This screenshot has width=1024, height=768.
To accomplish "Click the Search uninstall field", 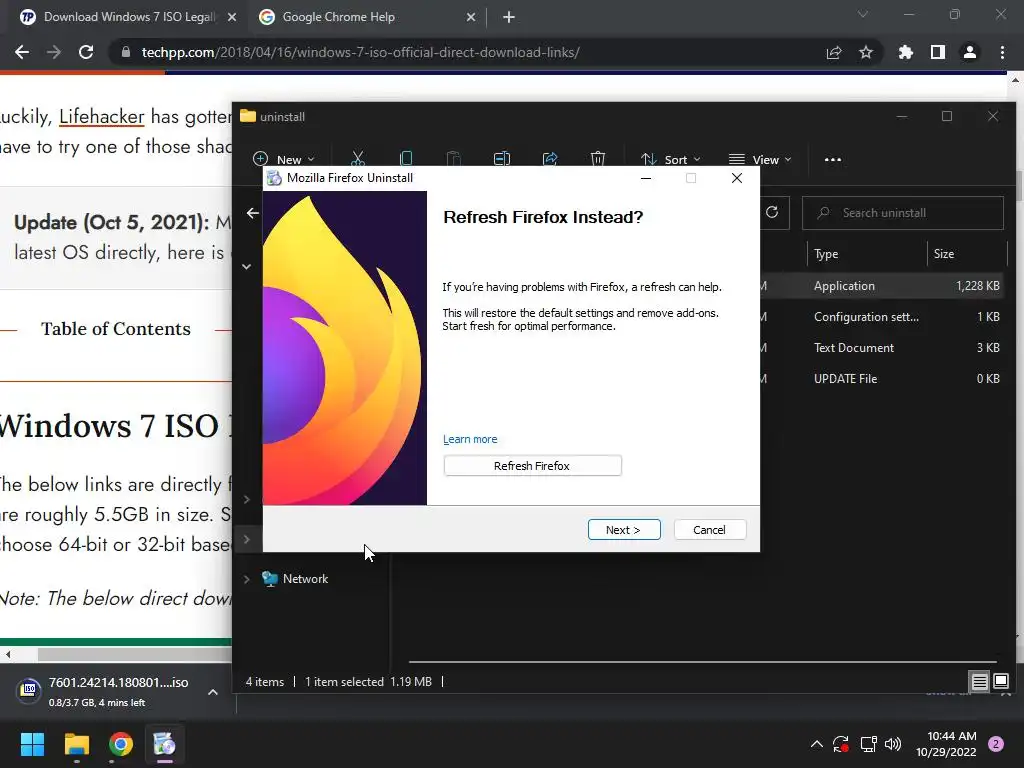I will pos(903,213).
